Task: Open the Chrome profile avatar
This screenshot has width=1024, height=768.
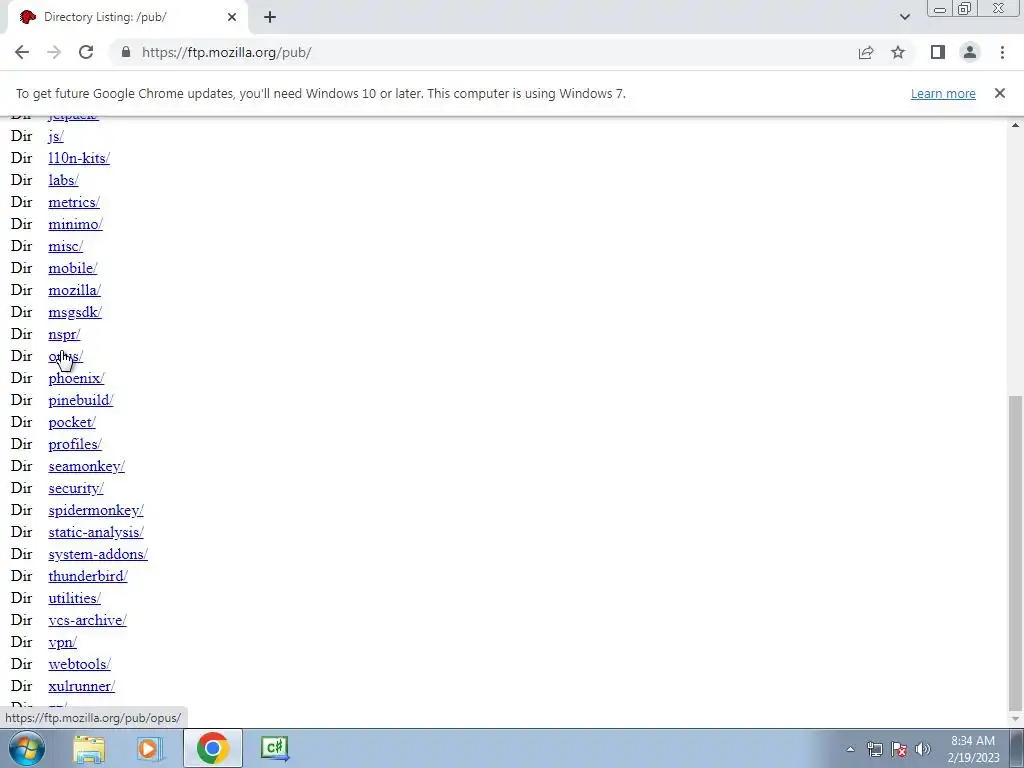Action: (x=970, y=52)
